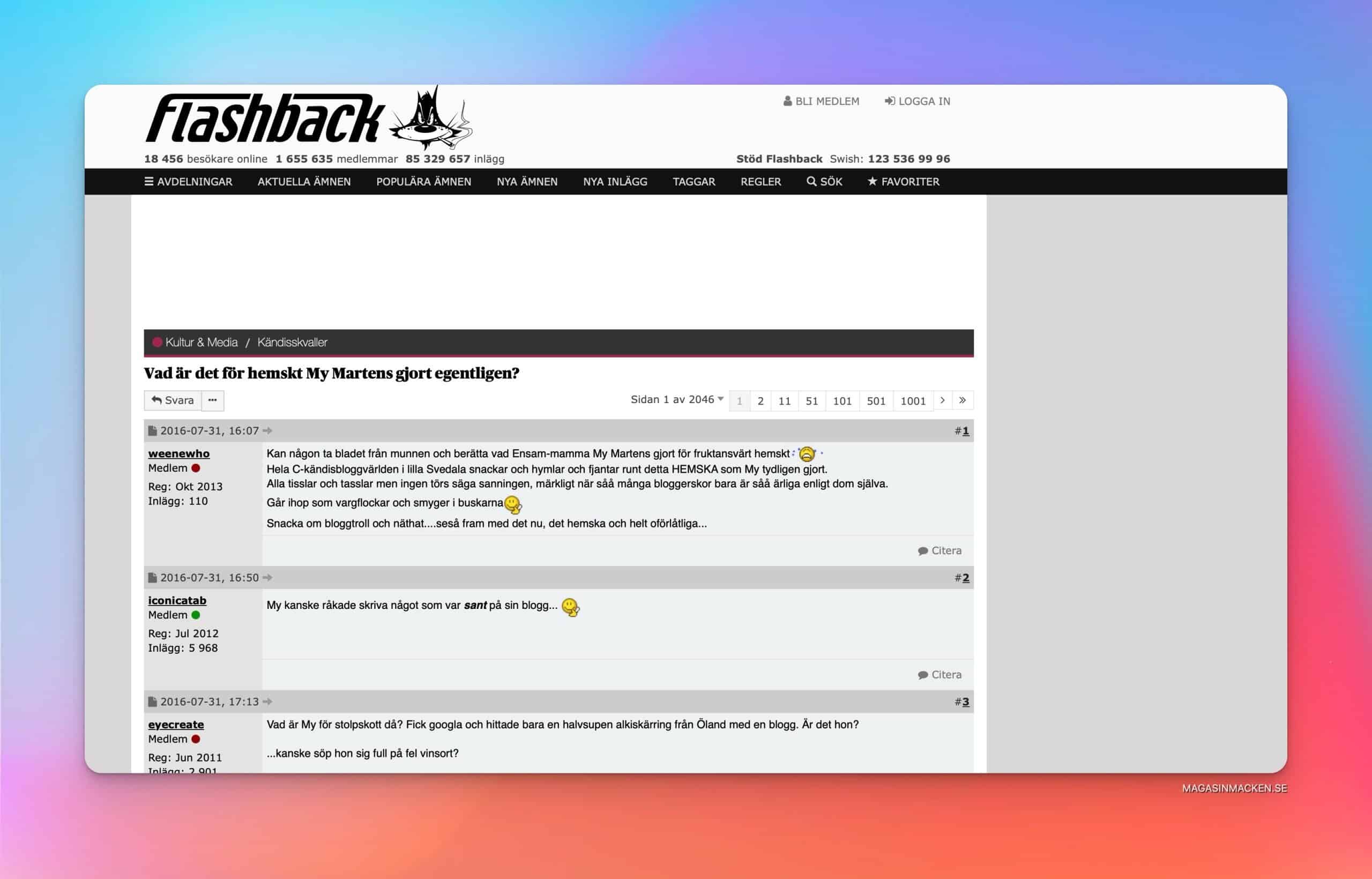
Task: Jump to page 51
Action: click(x=812, y=401)
